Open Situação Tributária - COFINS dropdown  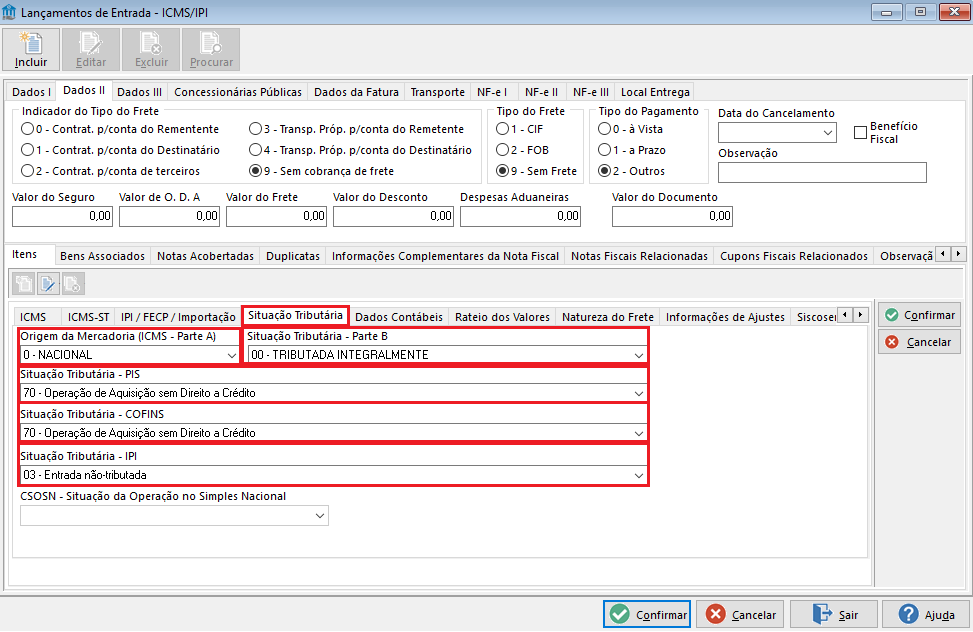tap(639, 433)
